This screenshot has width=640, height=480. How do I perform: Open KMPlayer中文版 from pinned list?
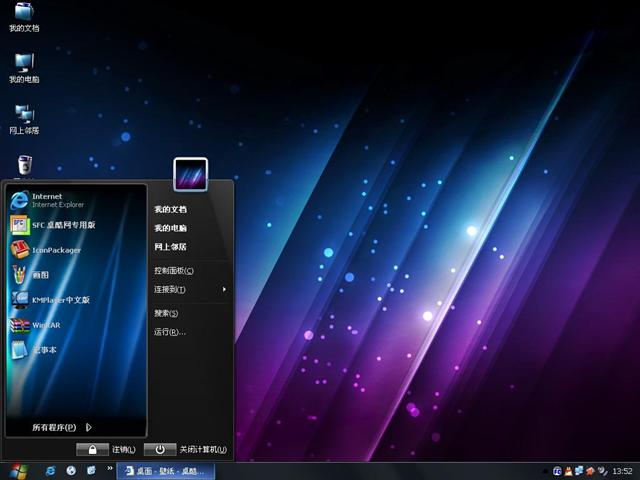(60, 299)
